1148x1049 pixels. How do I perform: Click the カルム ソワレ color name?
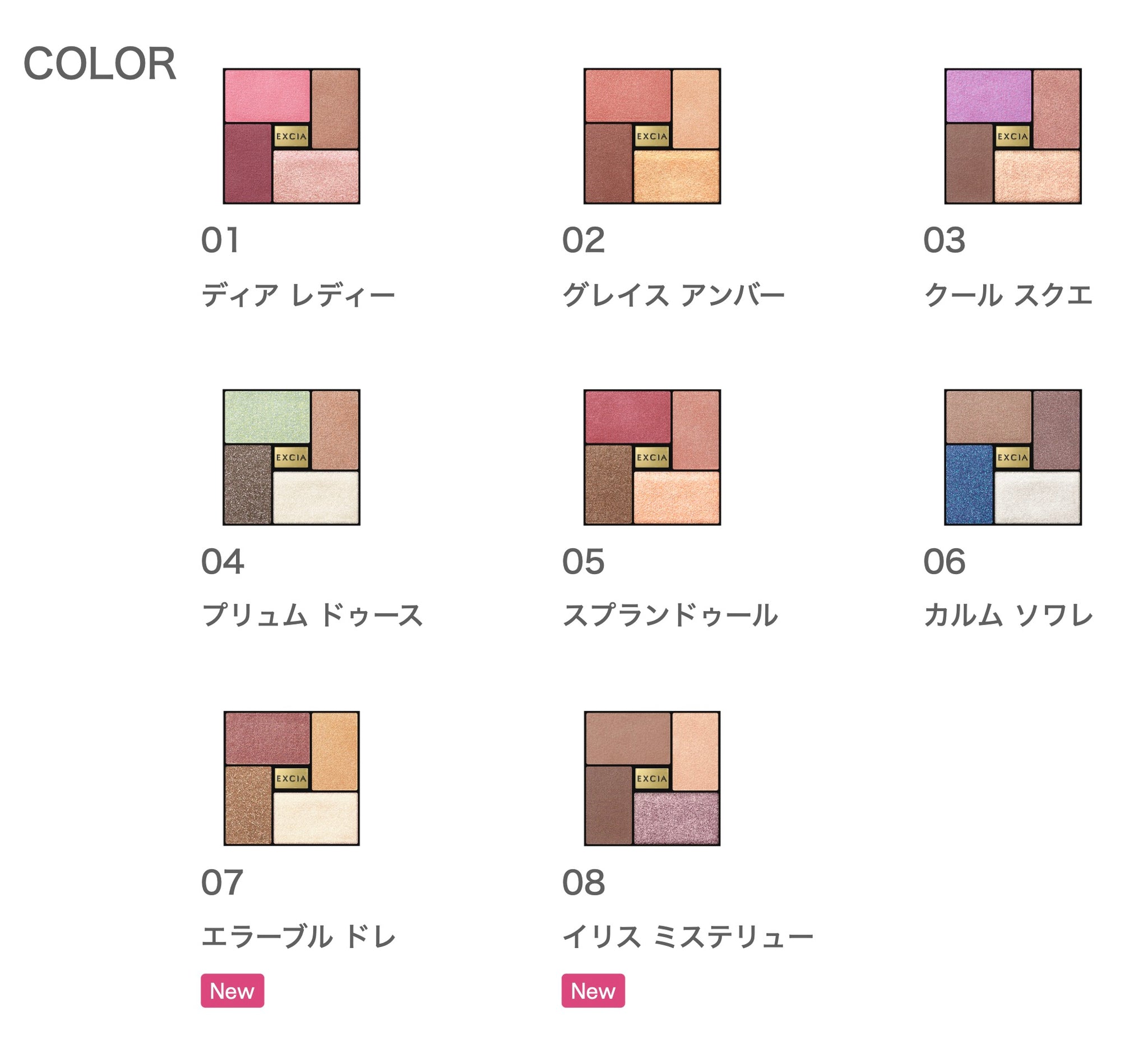(x=1008, y=616)
